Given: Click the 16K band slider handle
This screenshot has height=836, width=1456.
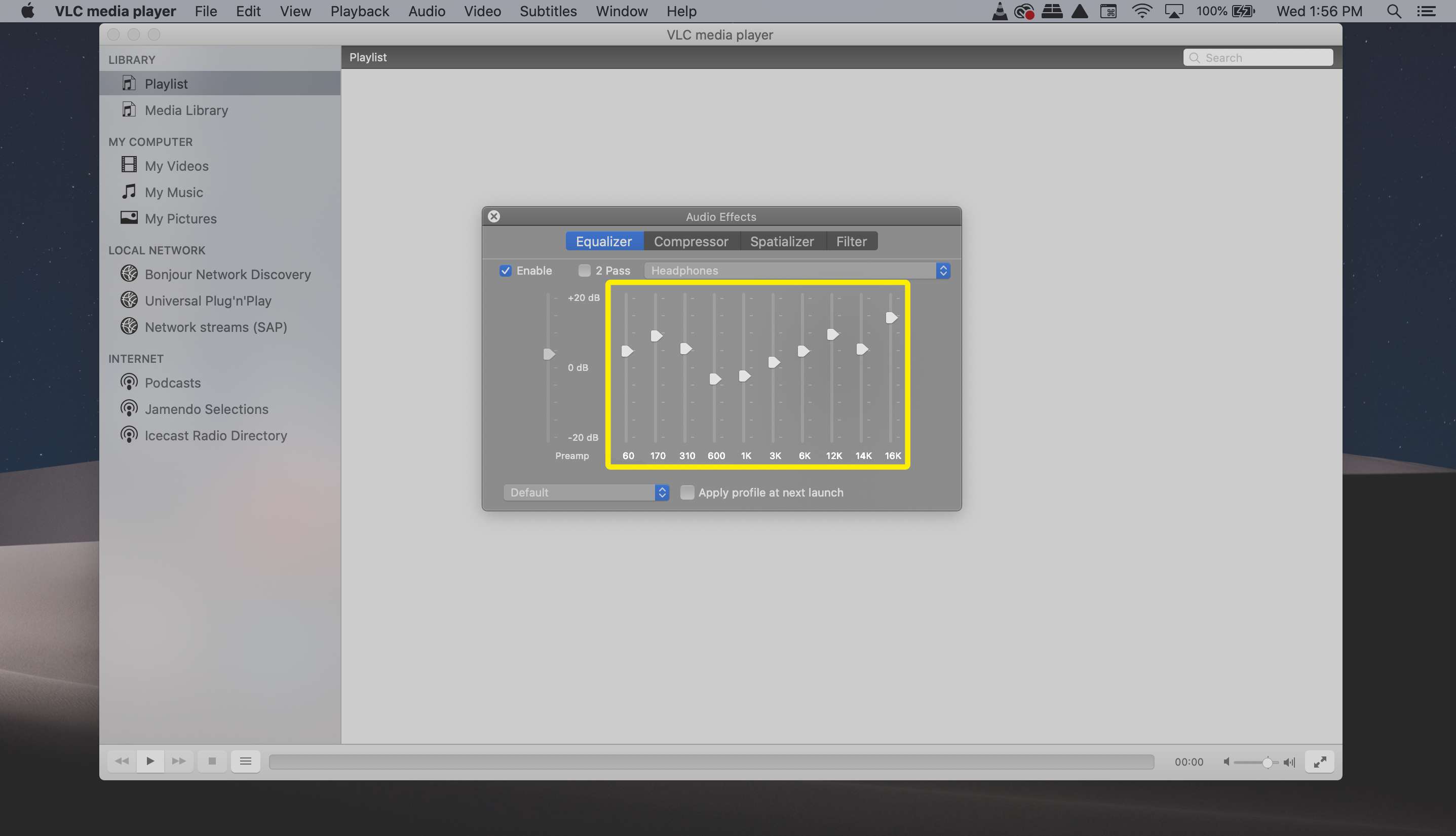Looking at the screenshot, I should click(x=891, y=317).
